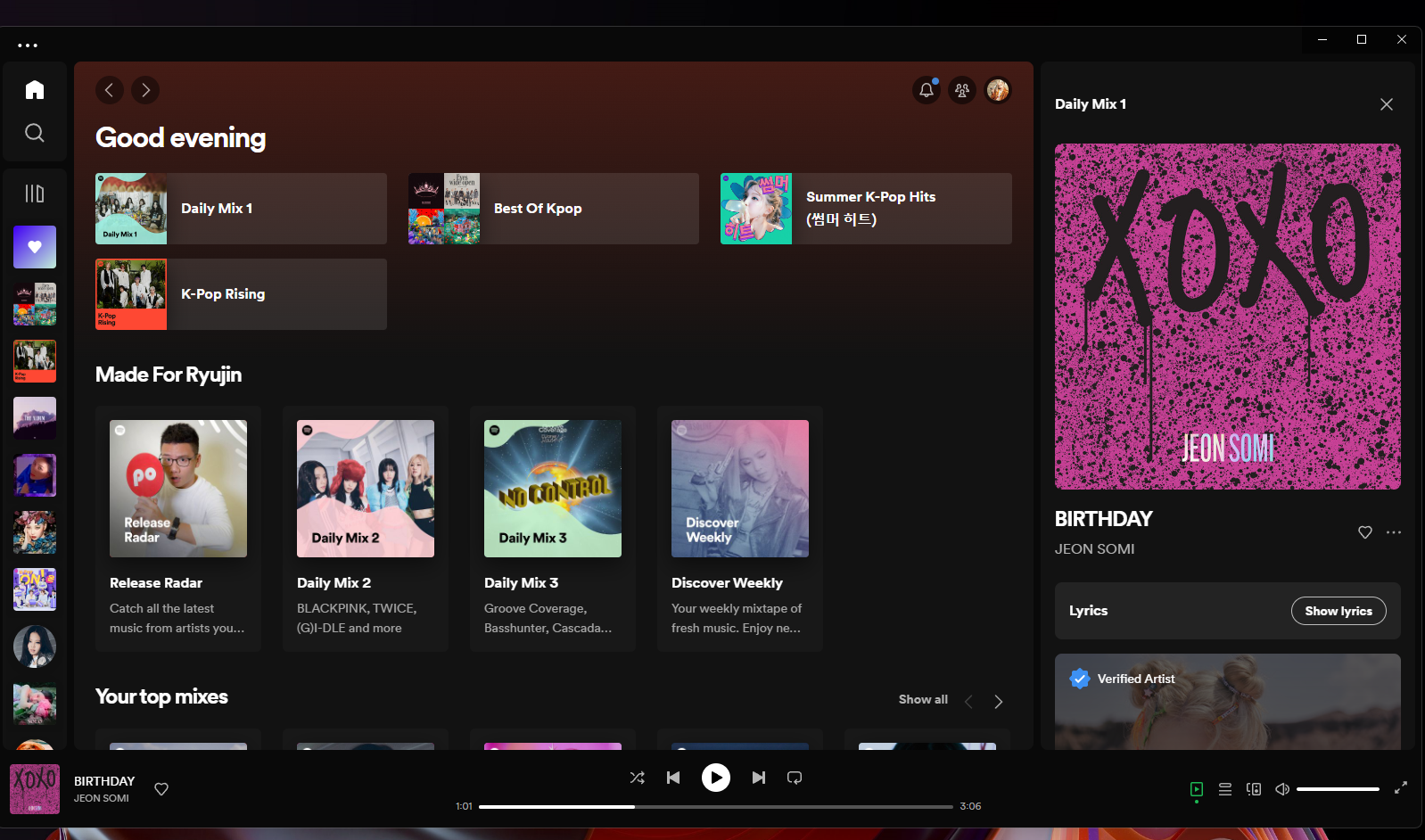The image size is (1425, 840).
Task: Open the XOXO album art in side panel
Action: 1228,317
